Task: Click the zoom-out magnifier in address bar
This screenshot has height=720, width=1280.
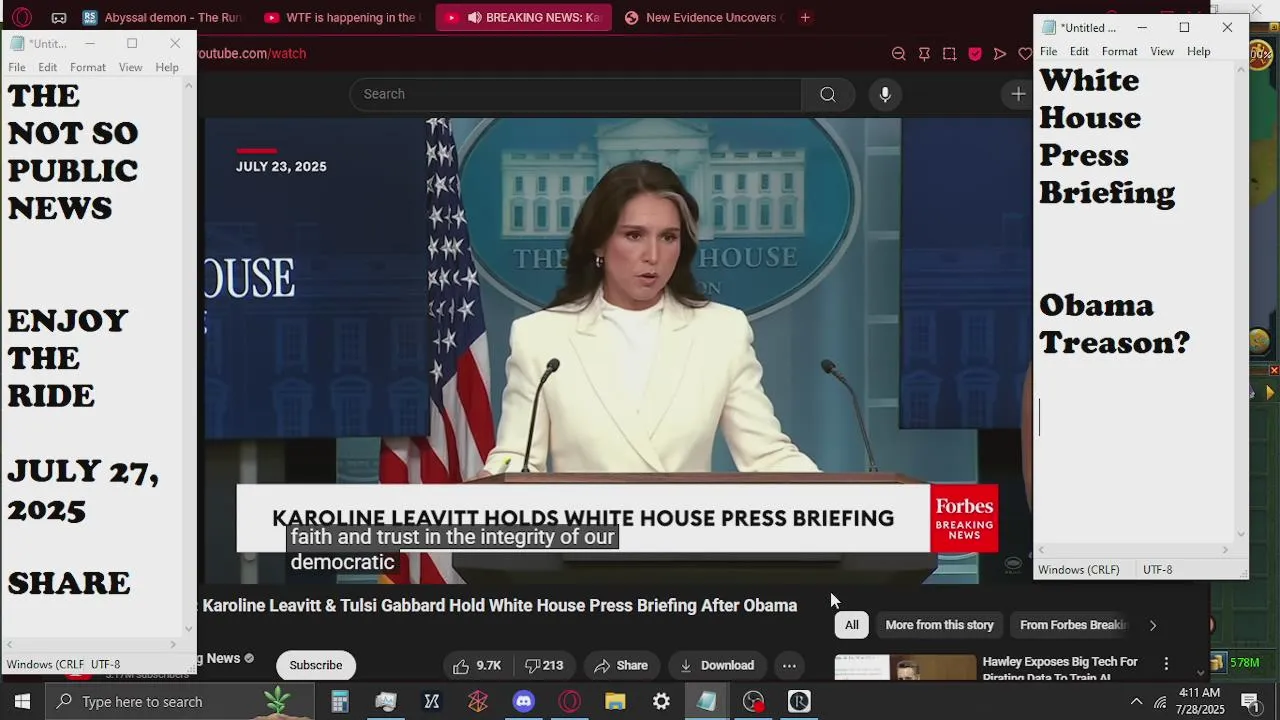Action: click(x=898, y=54)
